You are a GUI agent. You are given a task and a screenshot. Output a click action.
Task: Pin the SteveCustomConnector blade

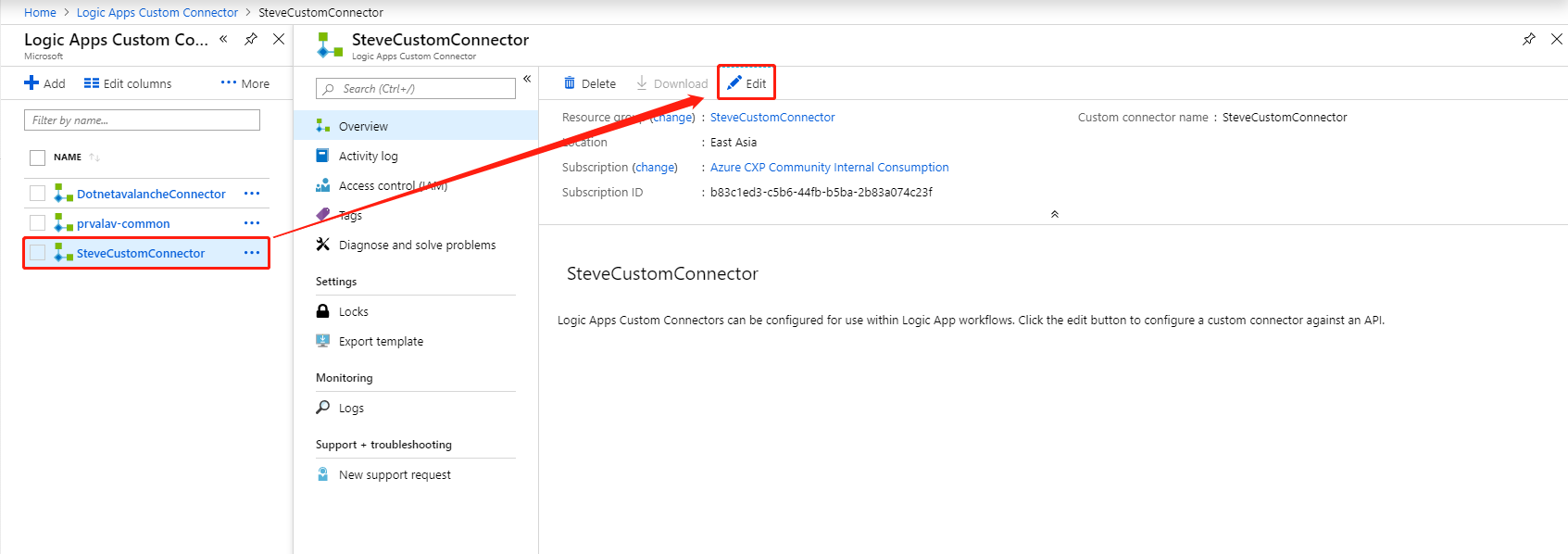(x=1529, y=39)
